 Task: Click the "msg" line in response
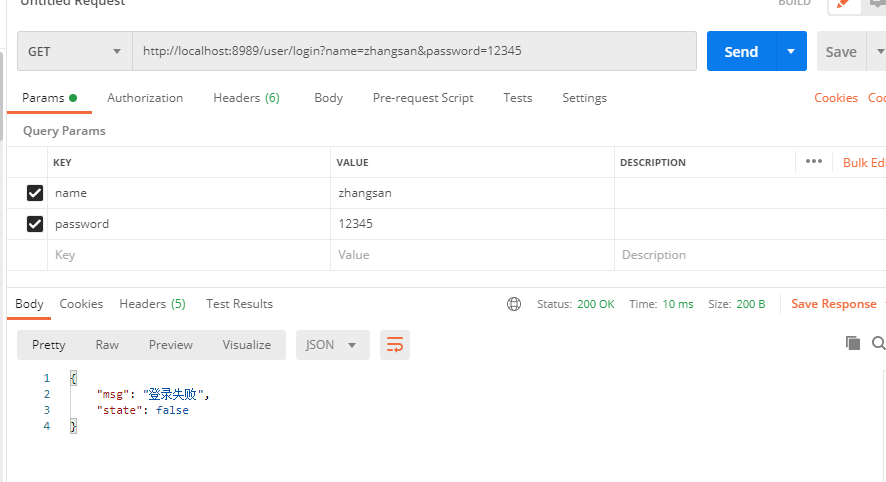point(153,394)
